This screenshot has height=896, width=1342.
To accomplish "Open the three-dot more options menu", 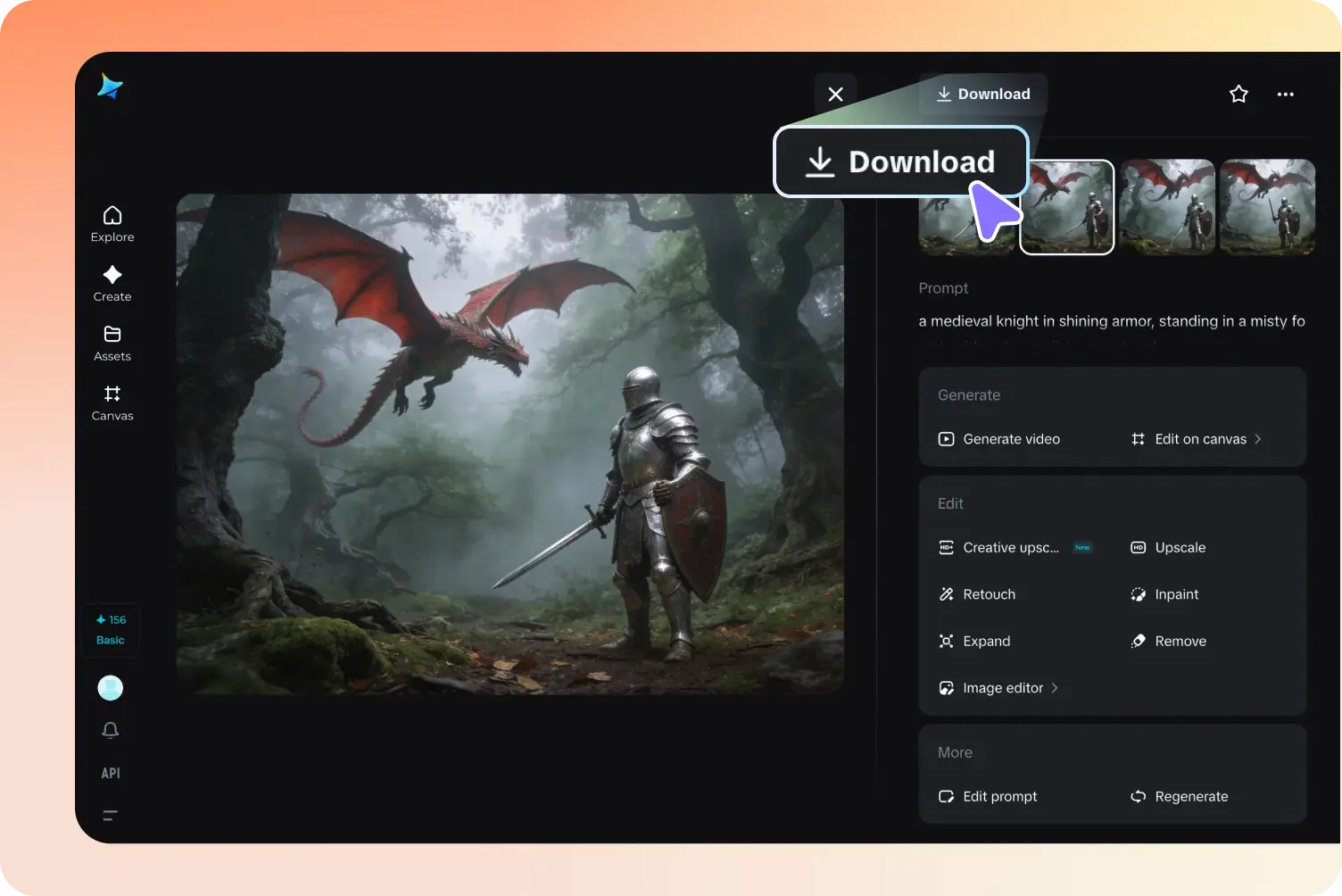I will click(x=1285, y=94).
